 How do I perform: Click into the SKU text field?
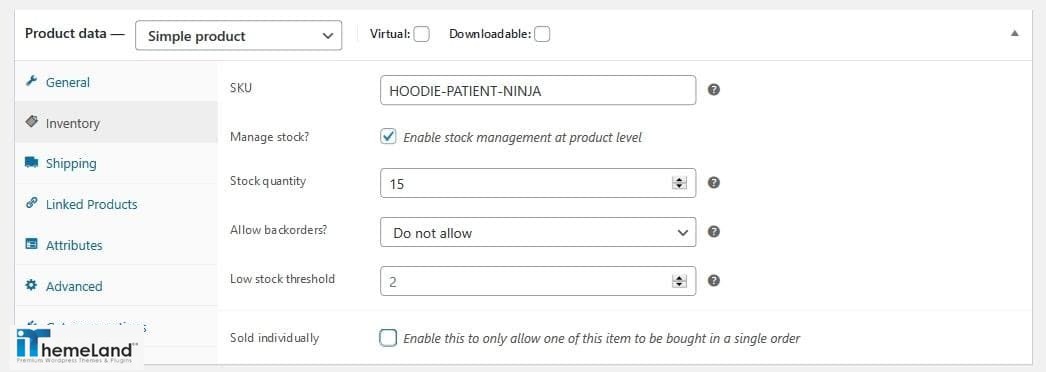538,90
